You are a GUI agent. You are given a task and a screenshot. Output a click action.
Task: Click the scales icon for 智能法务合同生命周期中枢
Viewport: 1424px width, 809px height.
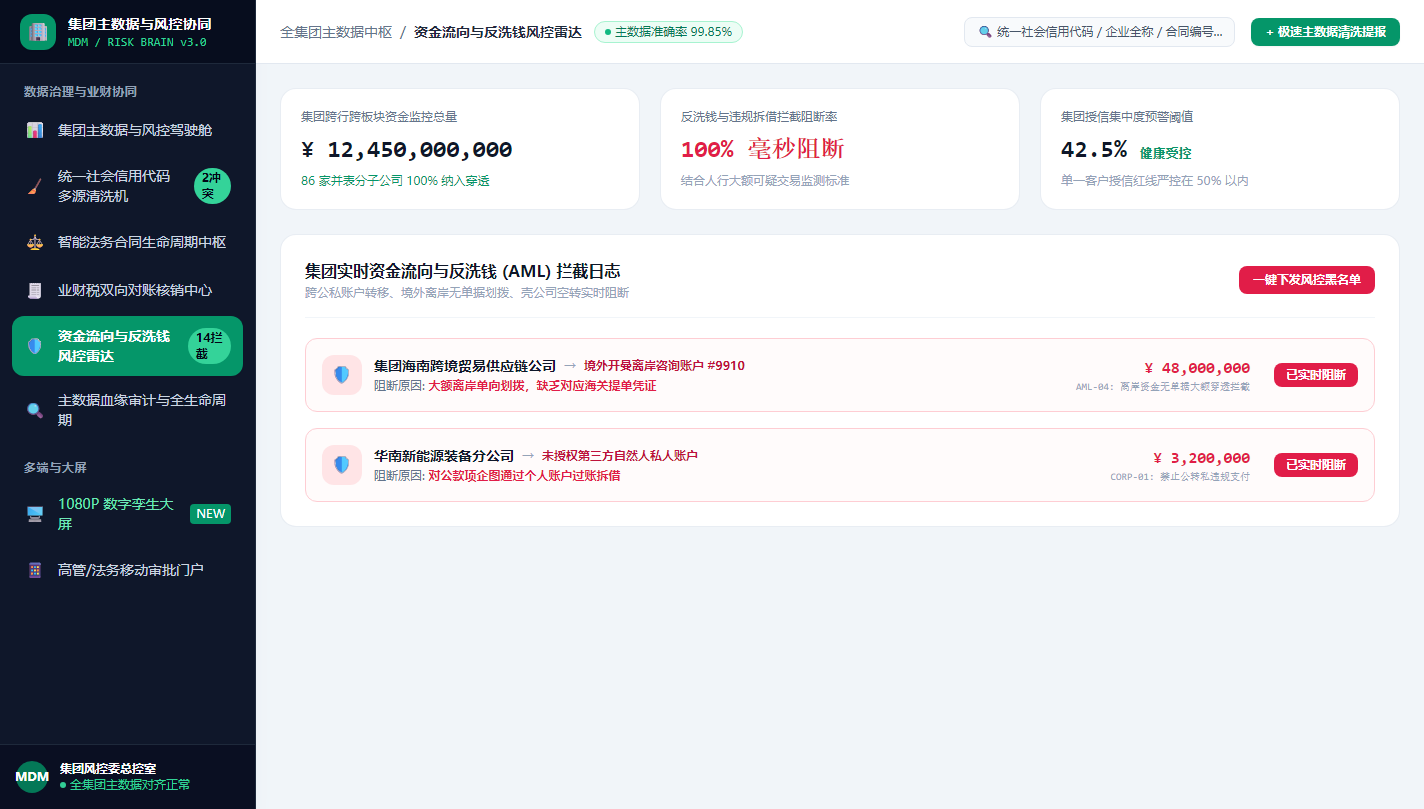(35, 242)
